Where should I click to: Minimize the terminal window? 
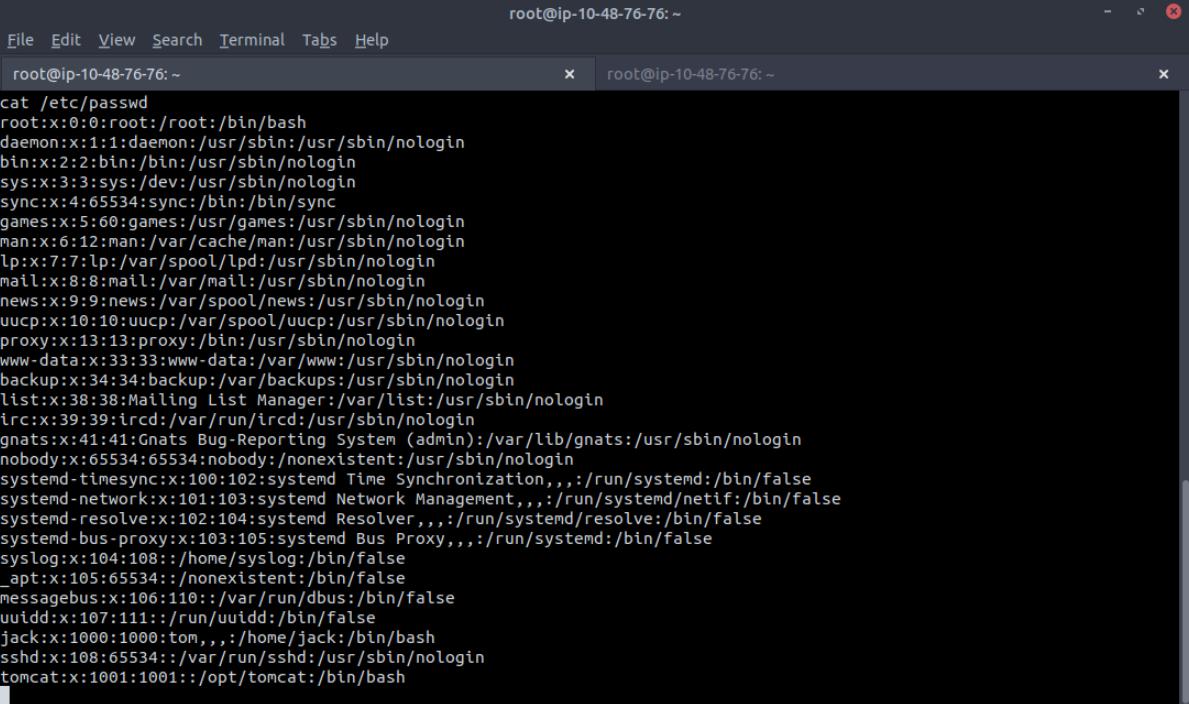tap(1109, 13)
